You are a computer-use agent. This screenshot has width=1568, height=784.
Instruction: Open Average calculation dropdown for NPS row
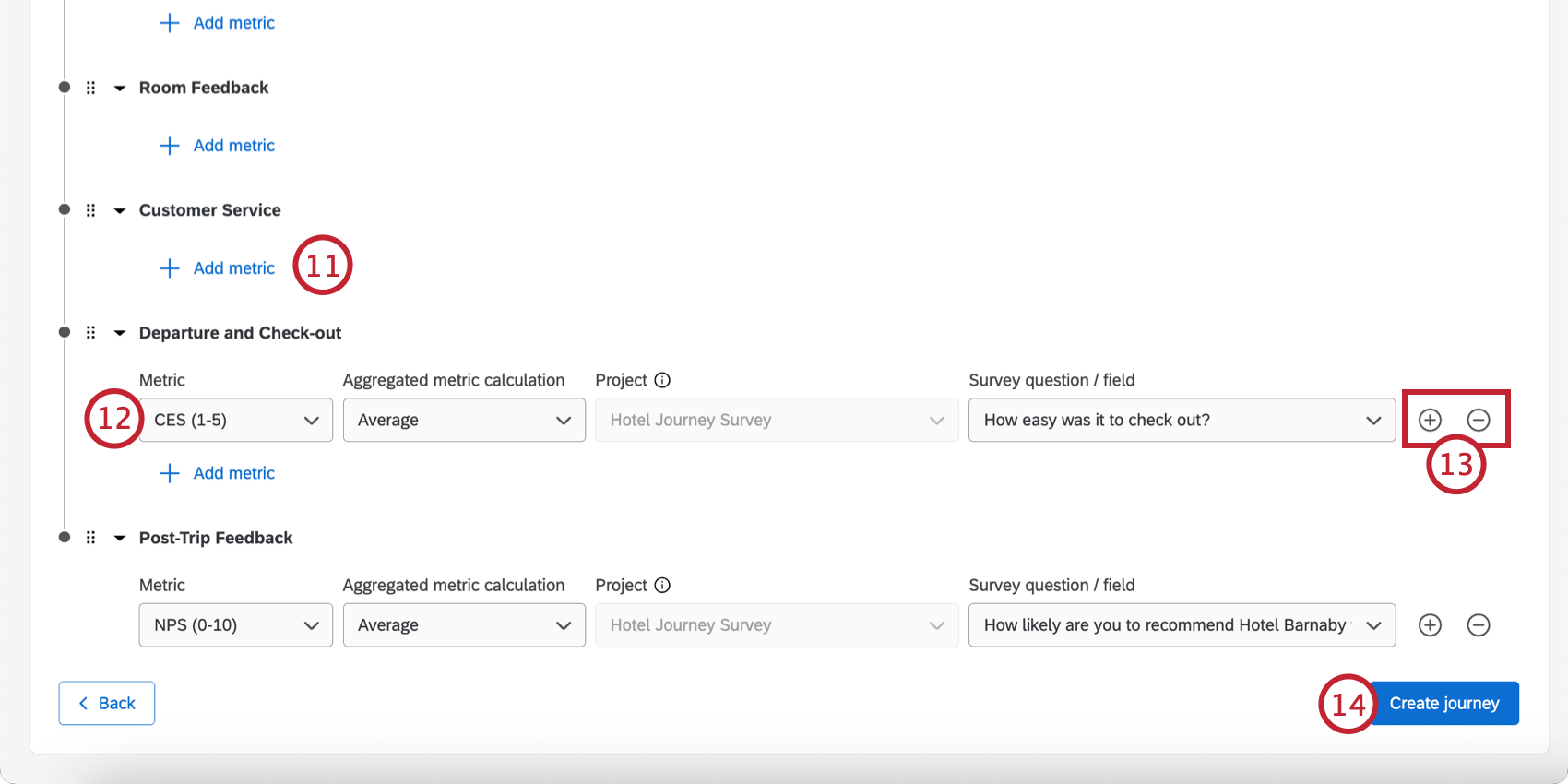click(x=464, y=625)
